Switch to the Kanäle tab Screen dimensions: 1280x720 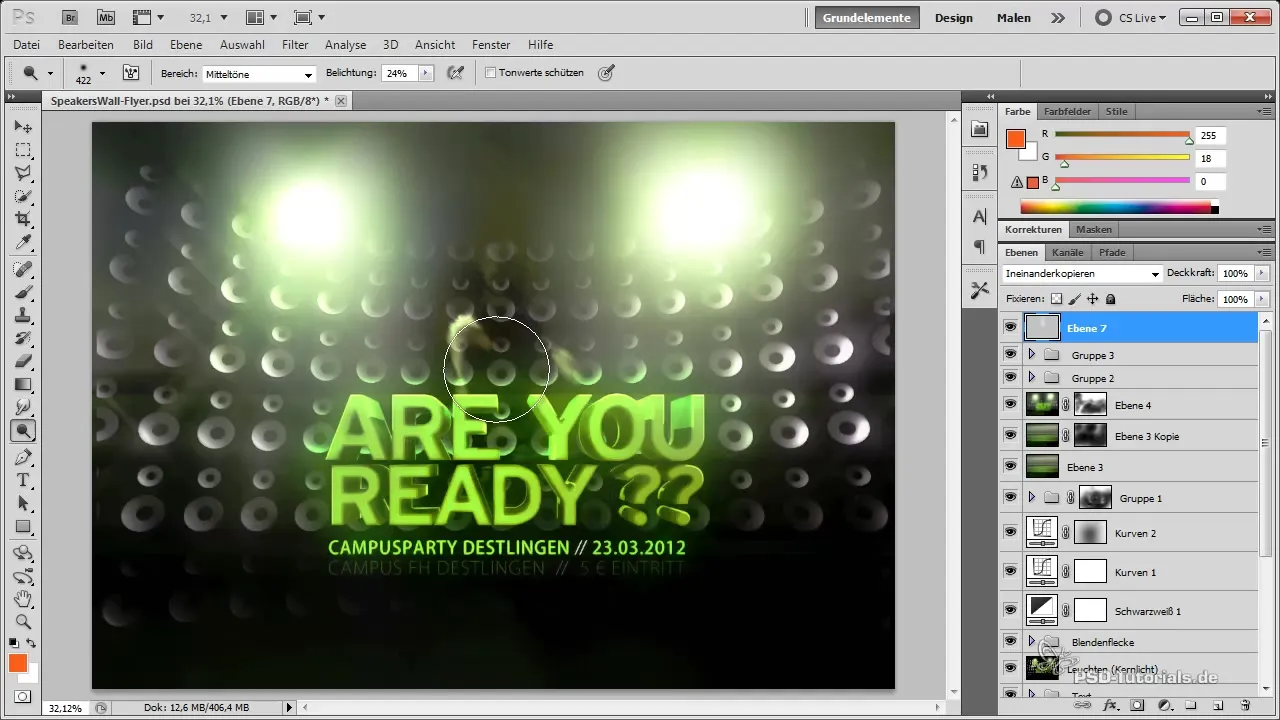(1068, 253)
